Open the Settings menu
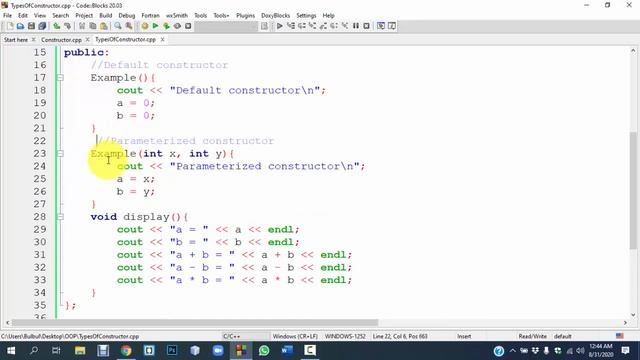640x360 pixels. tap(306, 16)
